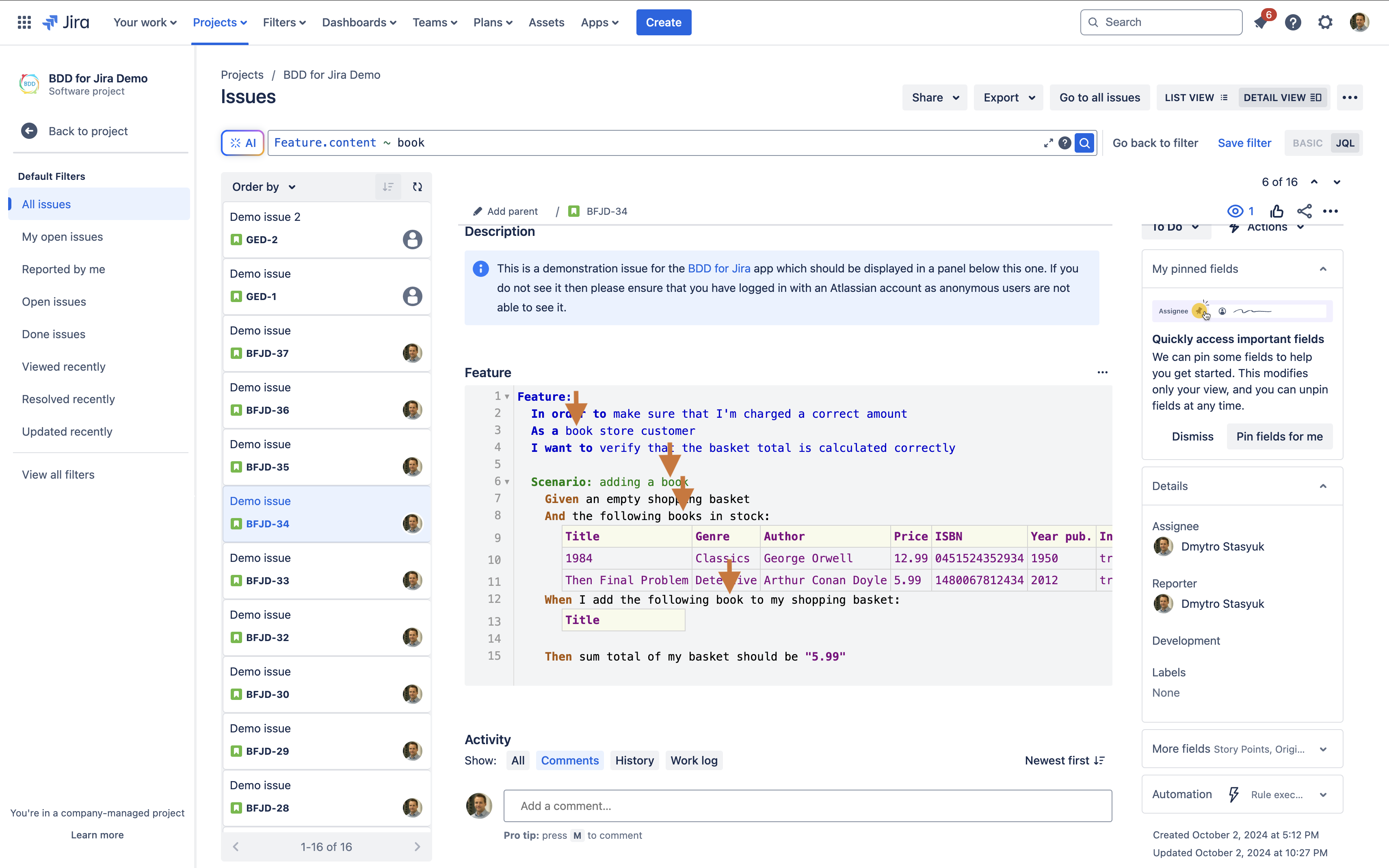Open the user profile avatar in top bar
Image resolution: width=1389 pixels, height=868 pixels.
pos(1359,22)
